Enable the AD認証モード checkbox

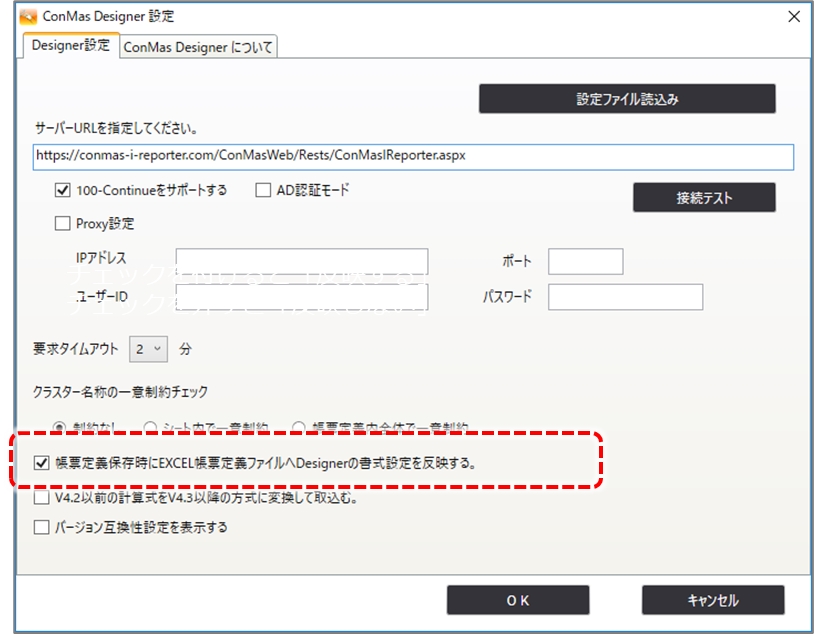[x=263, y=191]
